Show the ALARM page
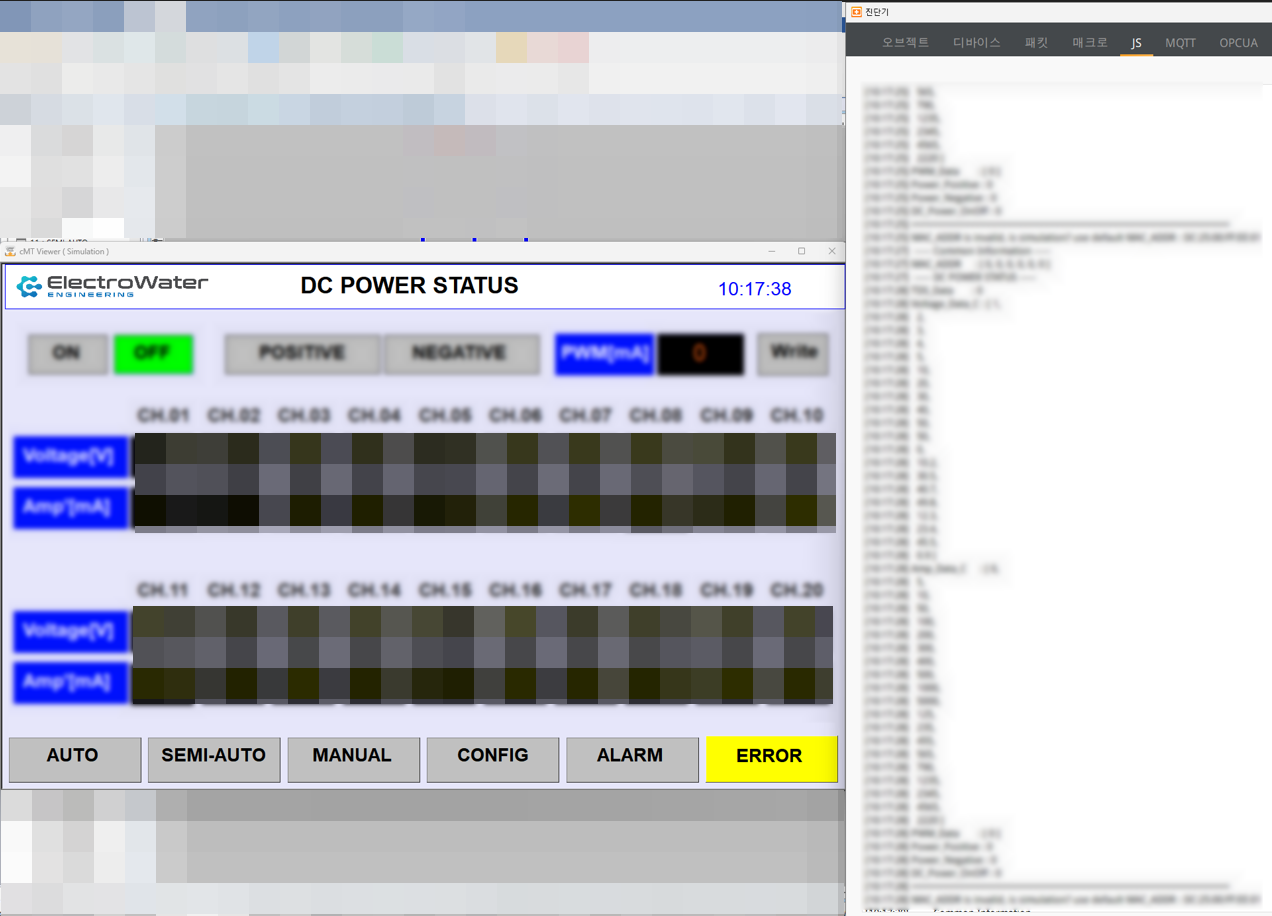 [631, 757]
